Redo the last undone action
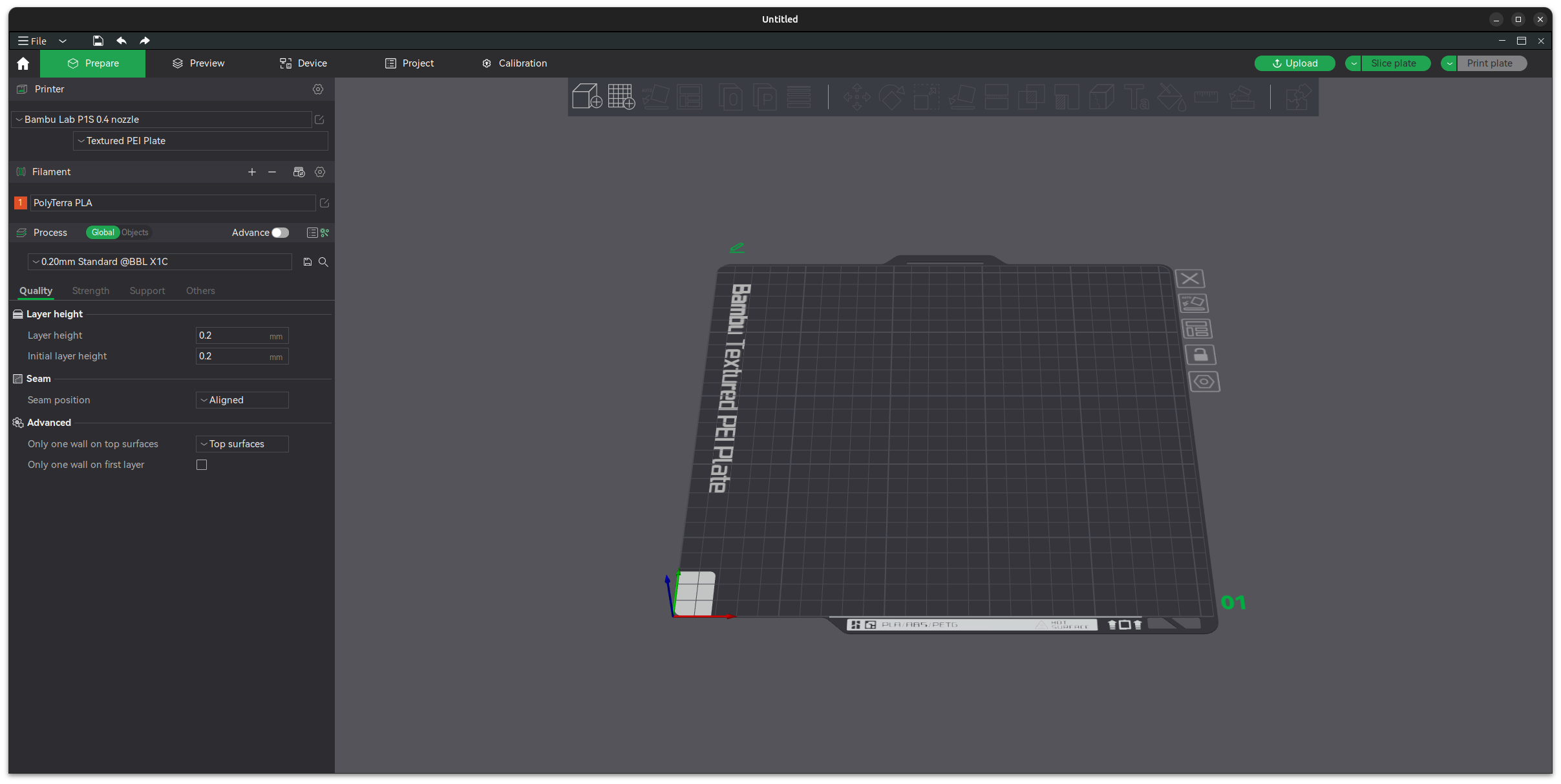Viewport: 1561px width, 784px height. (145, 41)
